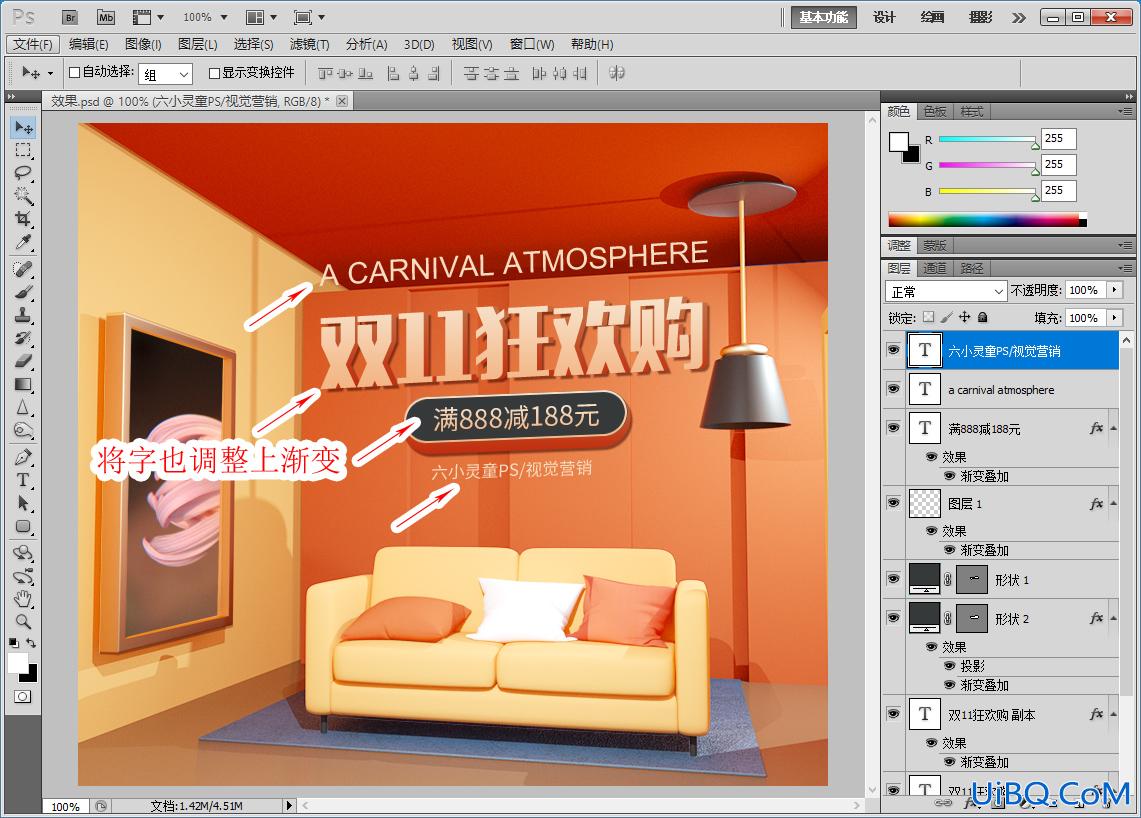The image size is (1141, 818).
Task: Hide the 满888减188元 text layer
Action: 893,427
